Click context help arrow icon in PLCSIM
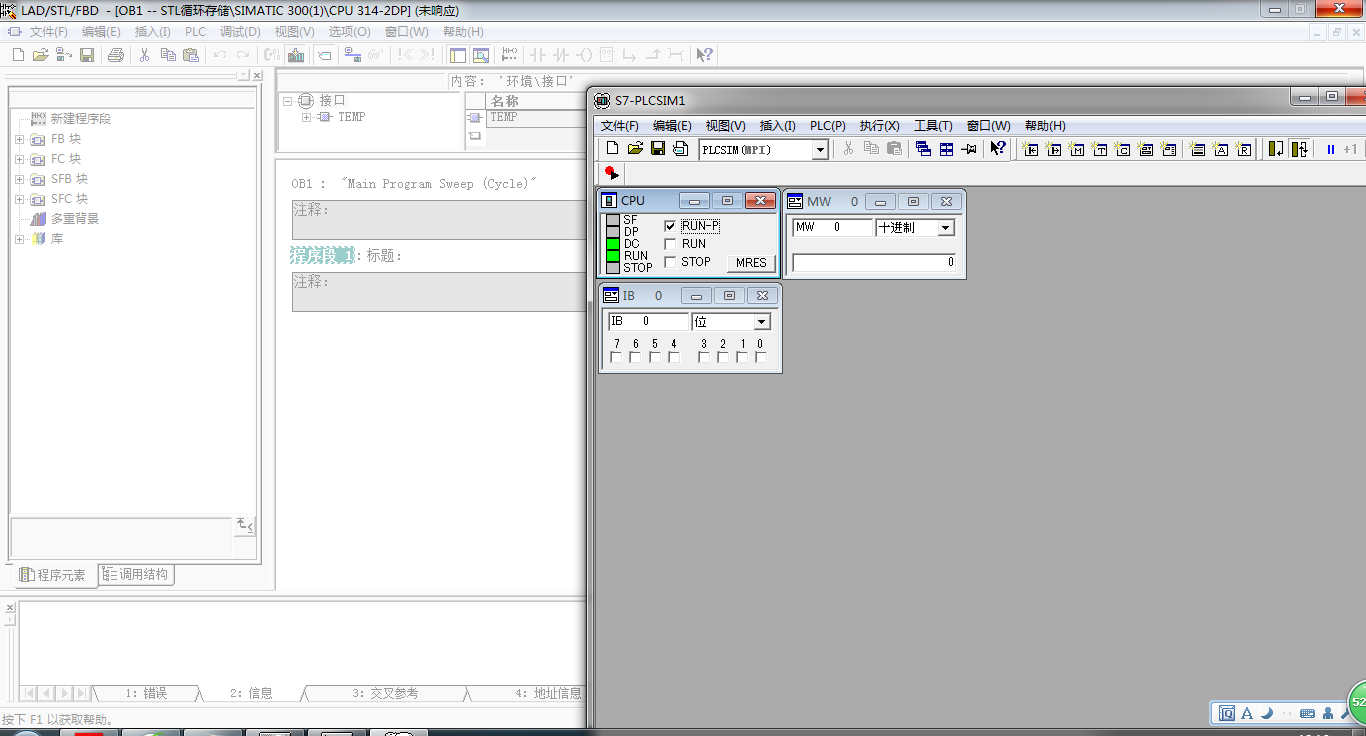 tap(998, 149)
